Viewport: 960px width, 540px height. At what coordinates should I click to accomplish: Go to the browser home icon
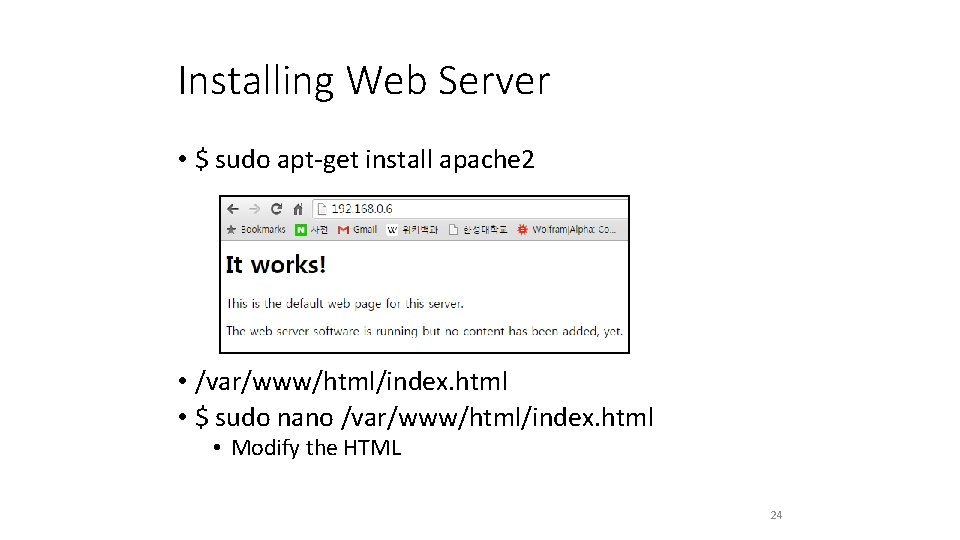coord(298,209)
